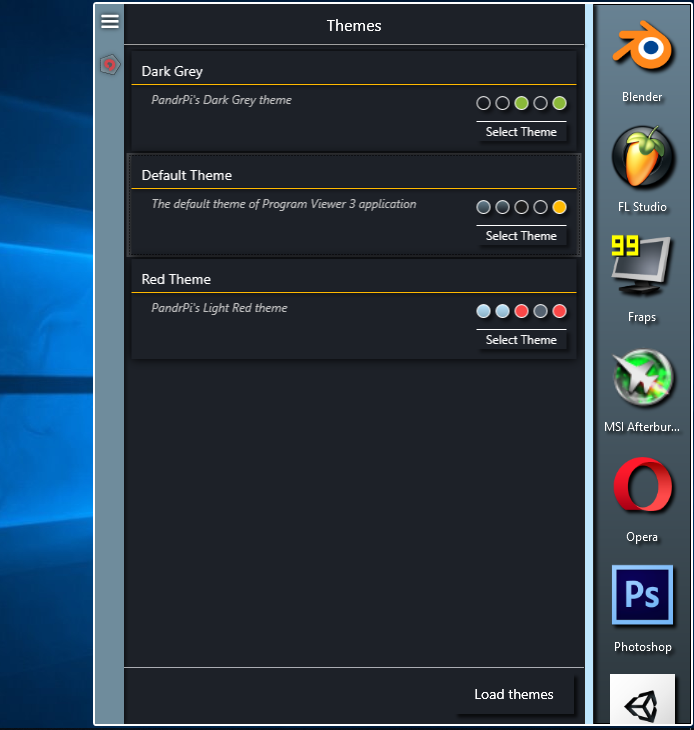Click the red hexagon sidebar icon
Viewport: 694px width, 730px height.
pyautogui.click(x=110, y=65)
